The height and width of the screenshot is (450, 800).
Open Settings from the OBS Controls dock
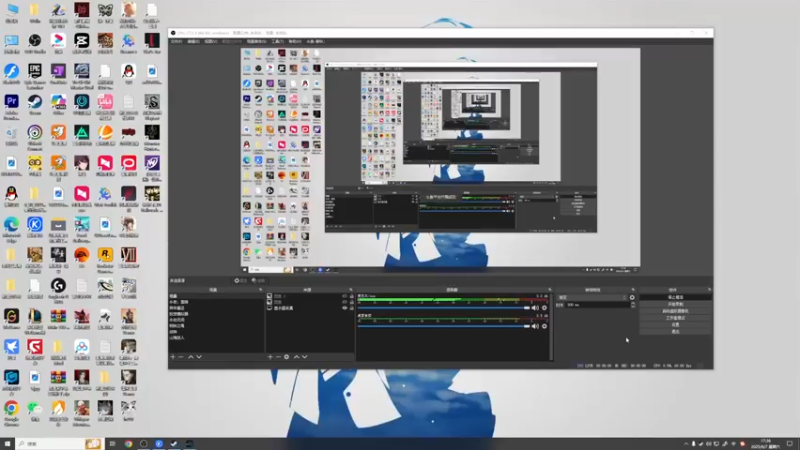click(x=675, y=324)
